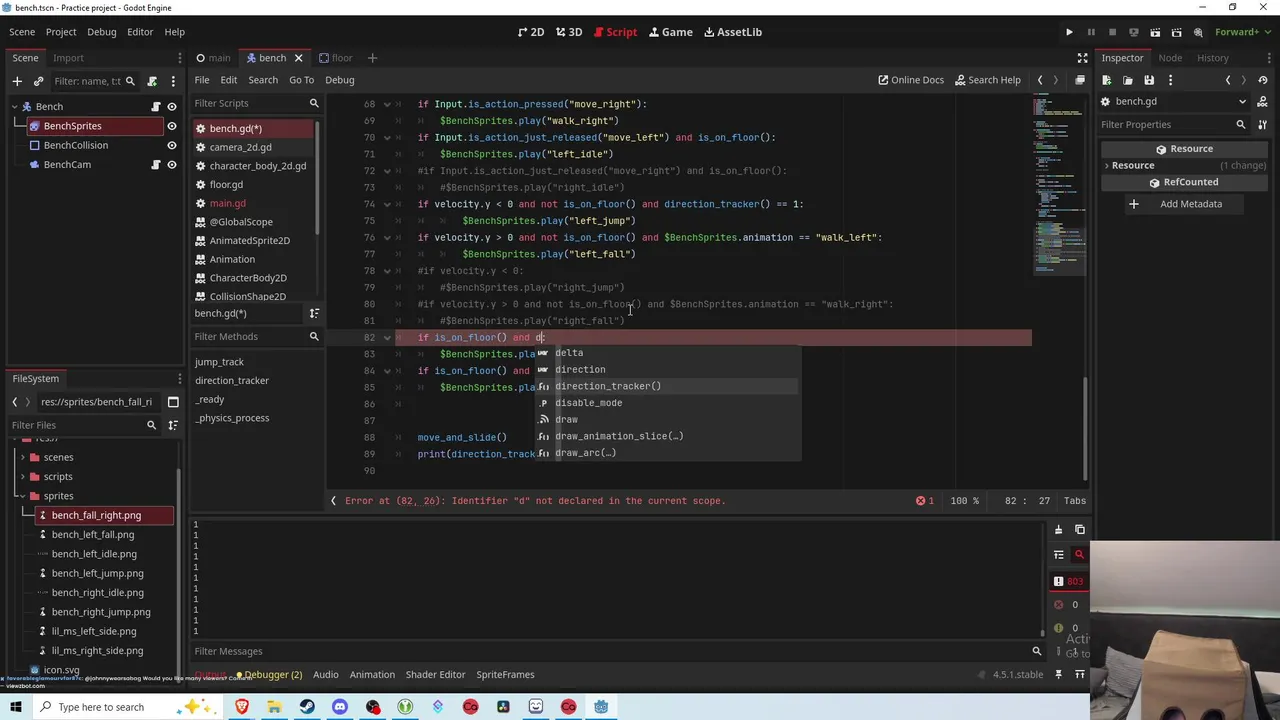The height and width of the screenshot is (720, 1280).
Task: Toggle visibility of Bench node
Action: tap(172, 107)
